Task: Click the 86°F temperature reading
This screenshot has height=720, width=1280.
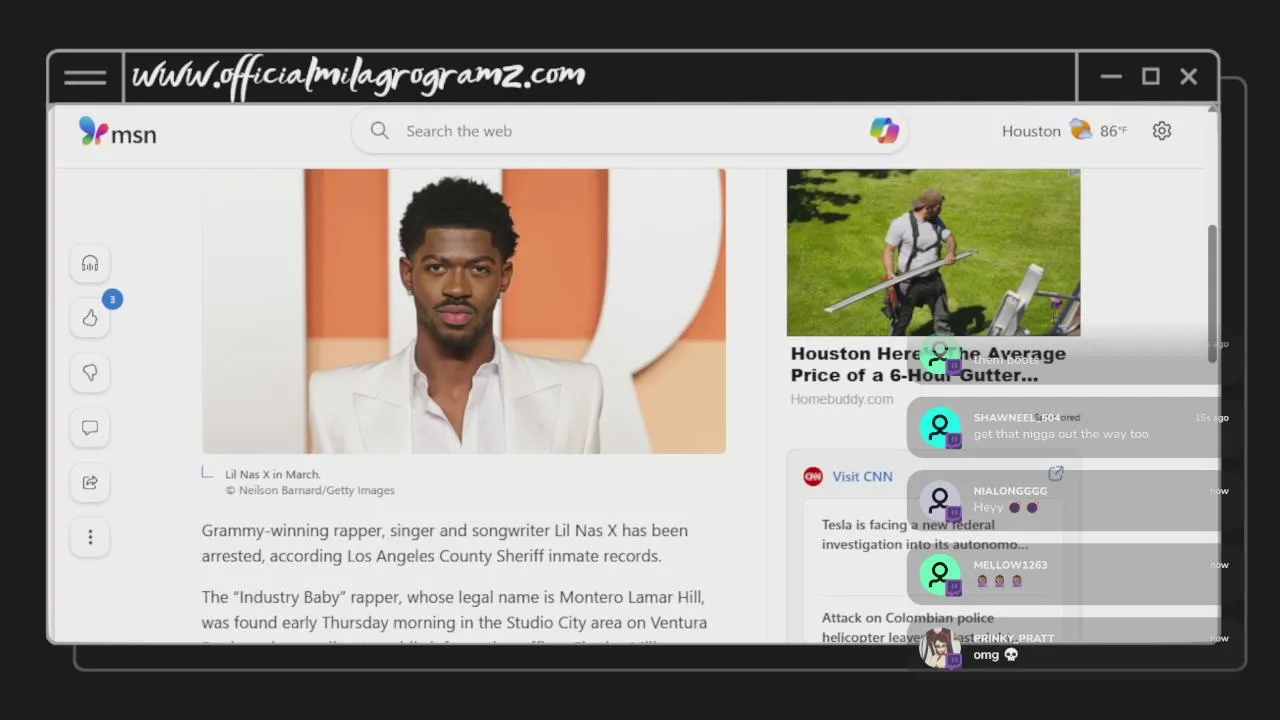Action: click(1113, 131)
